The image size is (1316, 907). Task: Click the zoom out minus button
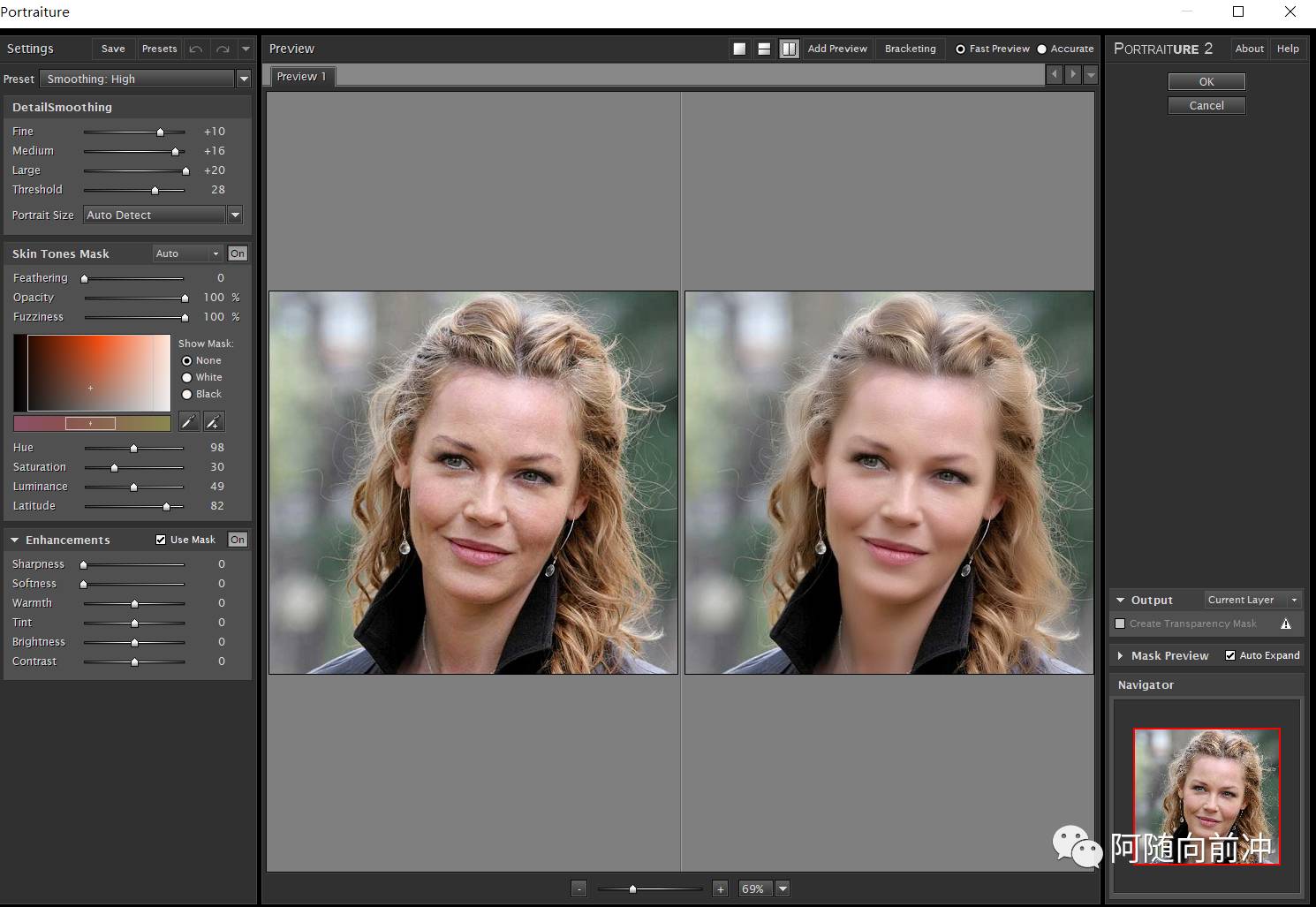click(x=579, y=888)
